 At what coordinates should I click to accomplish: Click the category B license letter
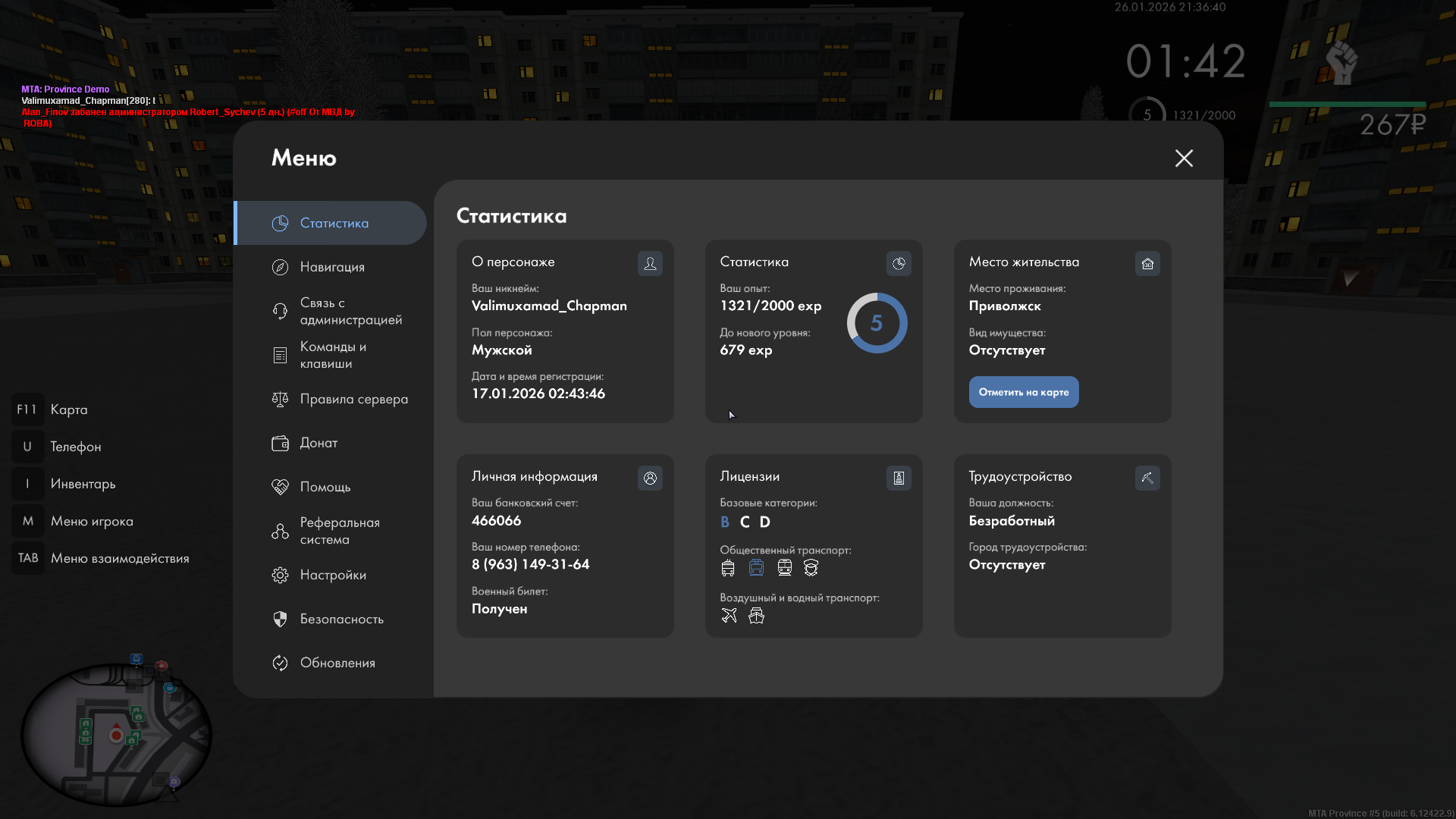(725, 522)
